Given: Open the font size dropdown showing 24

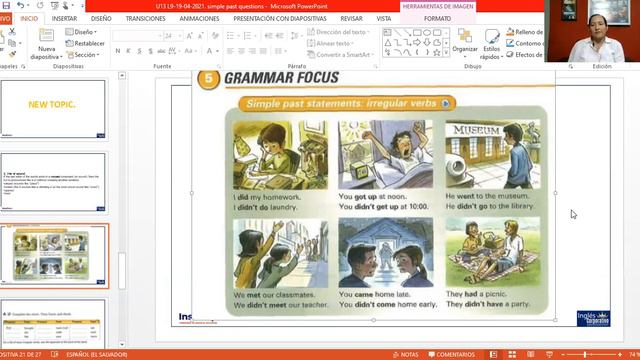Looking at the screenshot, I should tap(180, 36).
